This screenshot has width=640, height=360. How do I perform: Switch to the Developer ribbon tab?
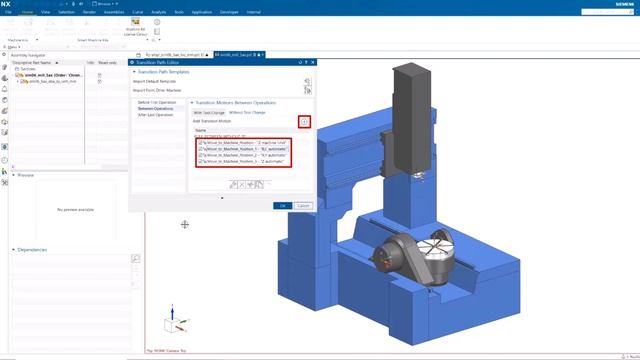click(229, 12)
